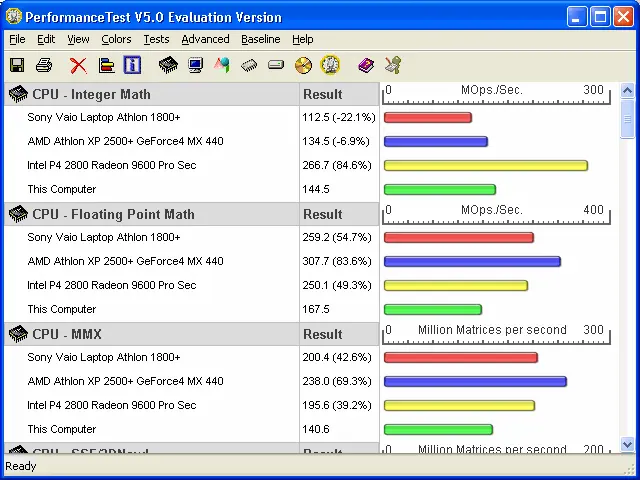
Task: Open the Advanced menu
Action: tap(205, 39)
